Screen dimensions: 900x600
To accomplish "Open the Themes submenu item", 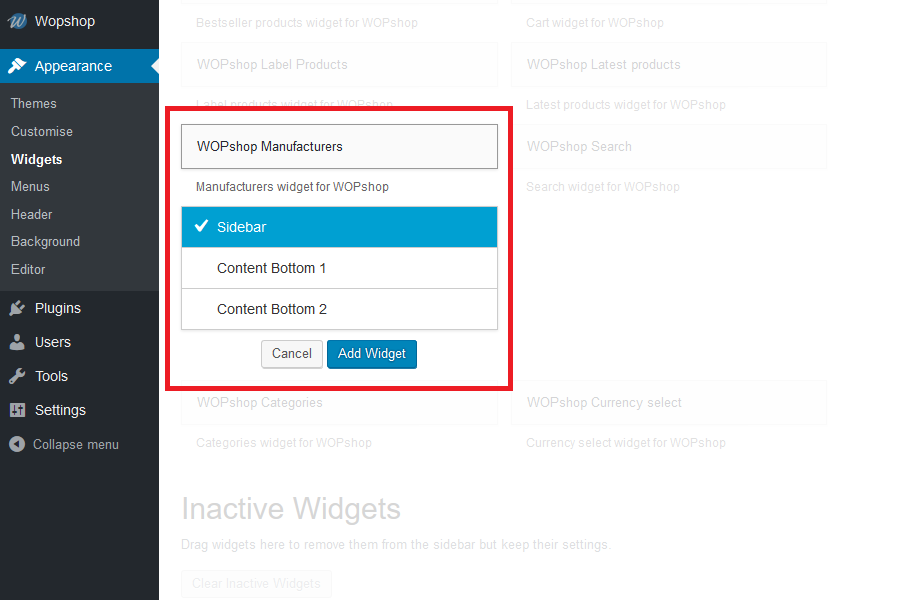I will (34, 103).
